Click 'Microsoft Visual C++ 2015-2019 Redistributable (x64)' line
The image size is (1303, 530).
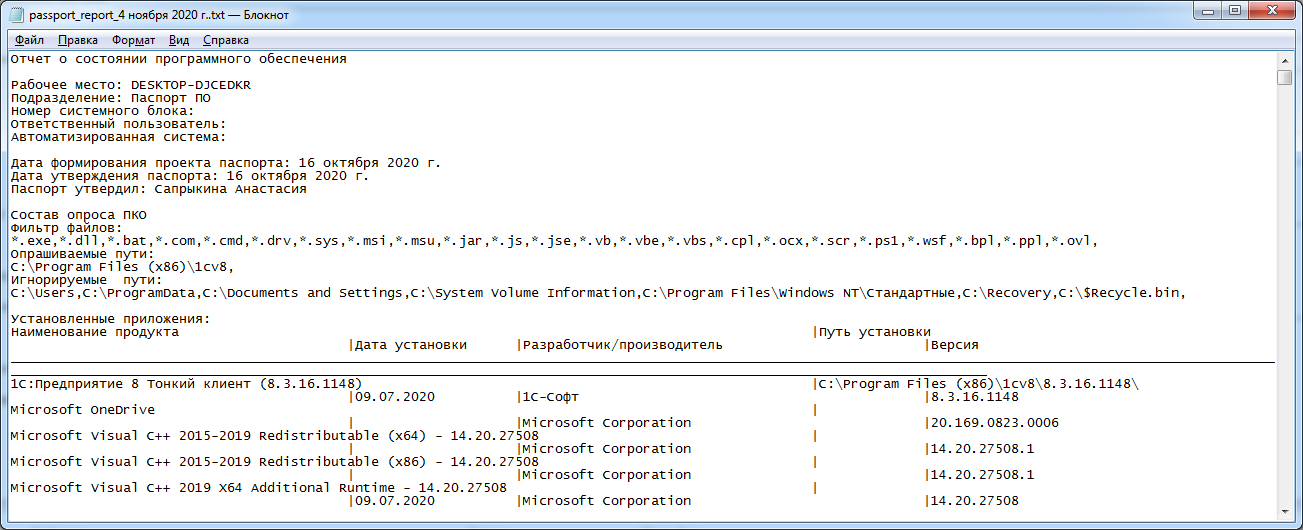274,436
